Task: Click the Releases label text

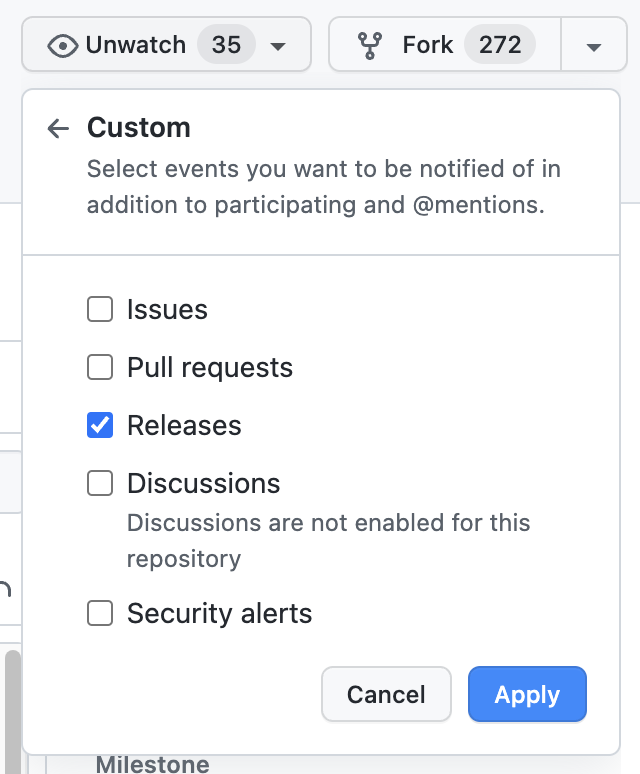Action: pyautogui.click(x=184, y=426)
